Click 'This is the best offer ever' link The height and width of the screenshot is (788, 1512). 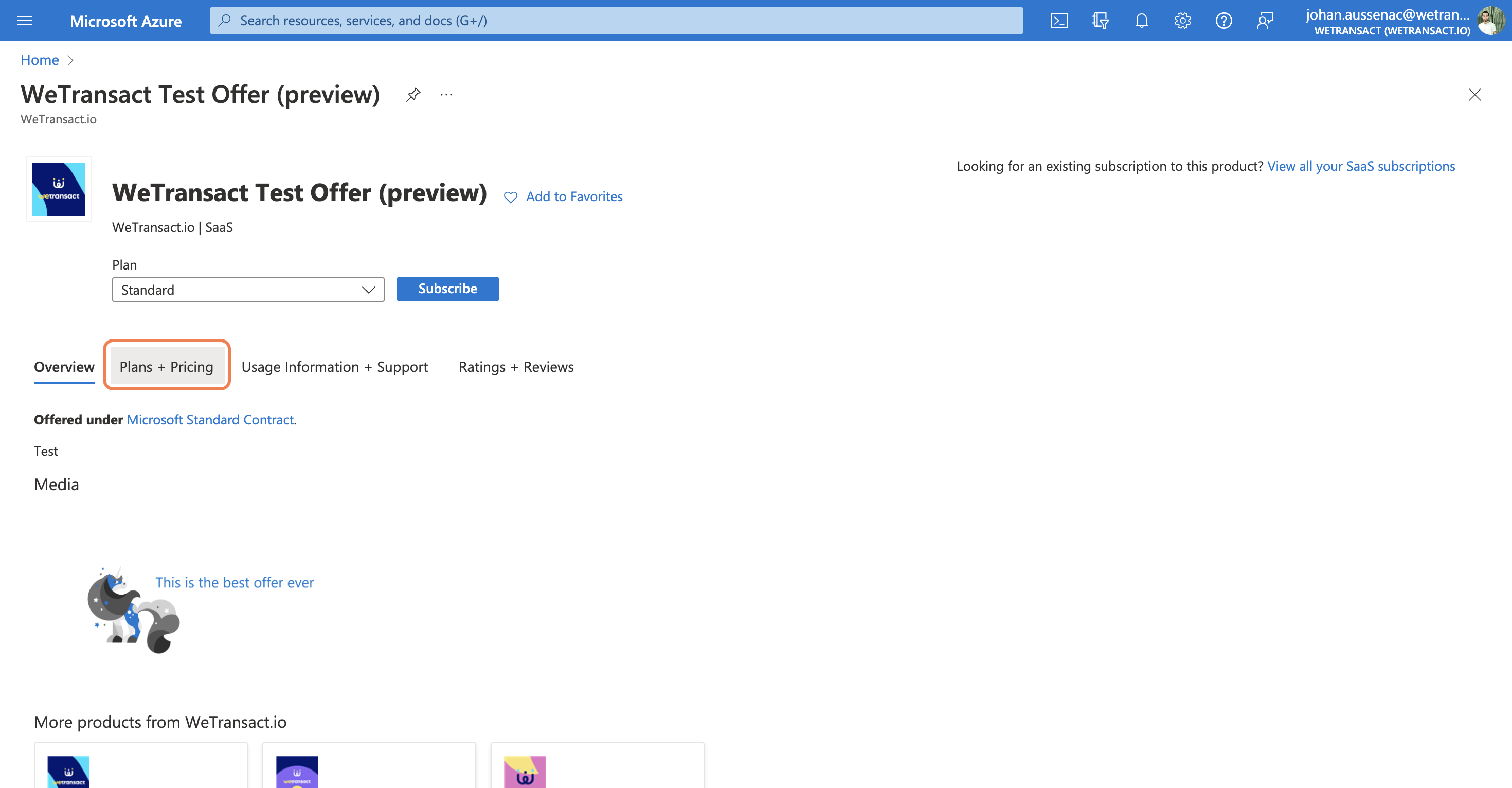(235, 582)
